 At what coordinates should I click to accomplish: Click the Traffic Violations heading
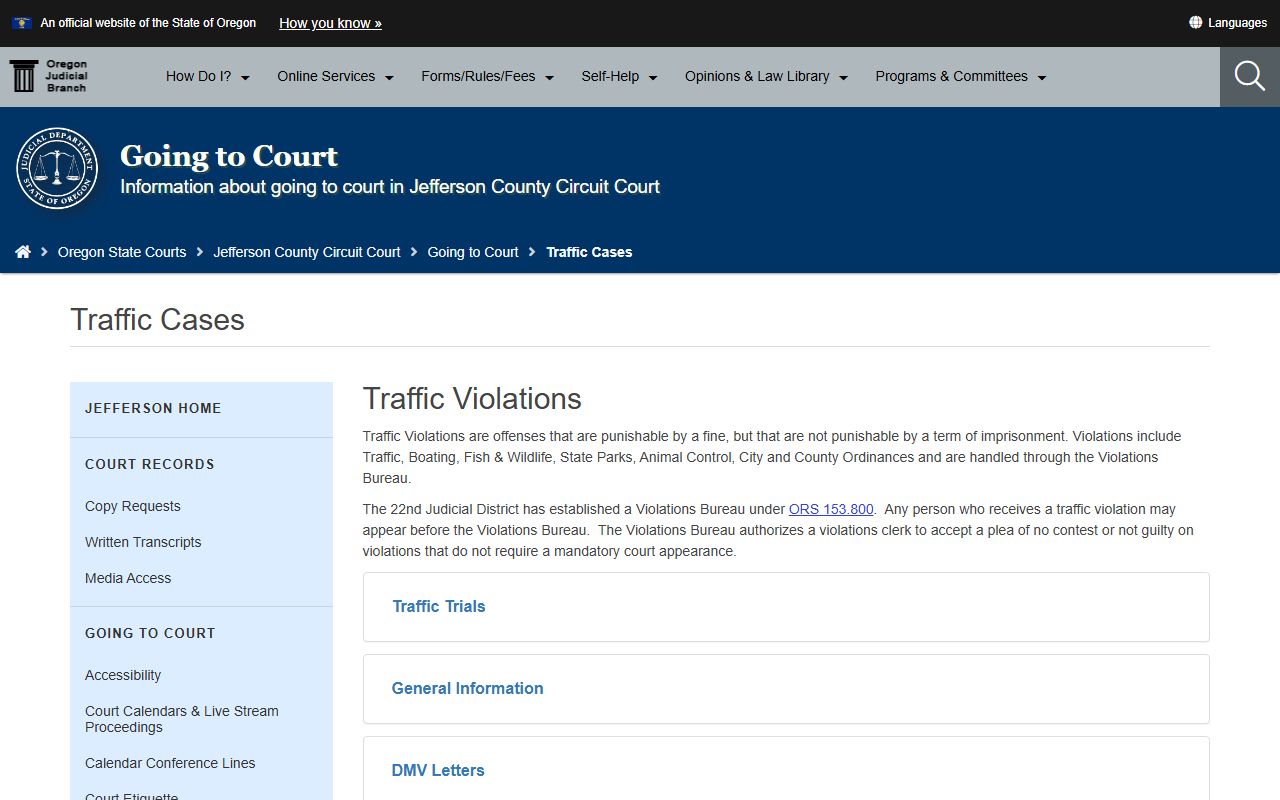tap(472, 398)
